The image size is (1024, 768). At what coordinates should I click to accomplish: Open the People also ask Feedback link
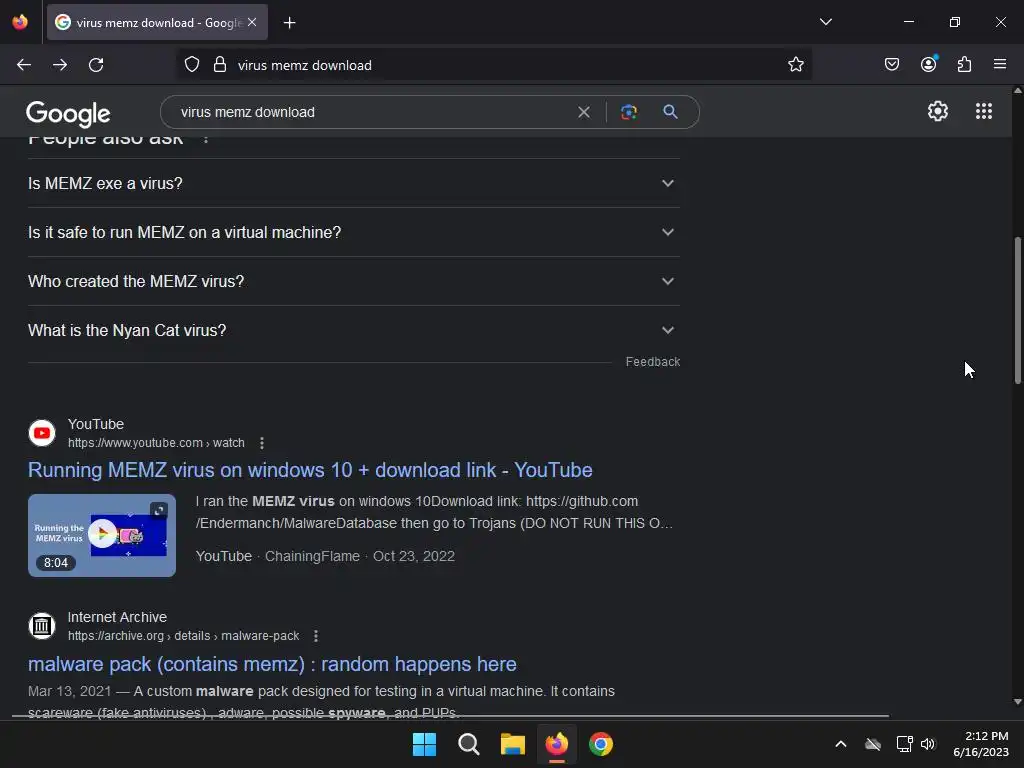pyautogui.click(x=652, y=362)
